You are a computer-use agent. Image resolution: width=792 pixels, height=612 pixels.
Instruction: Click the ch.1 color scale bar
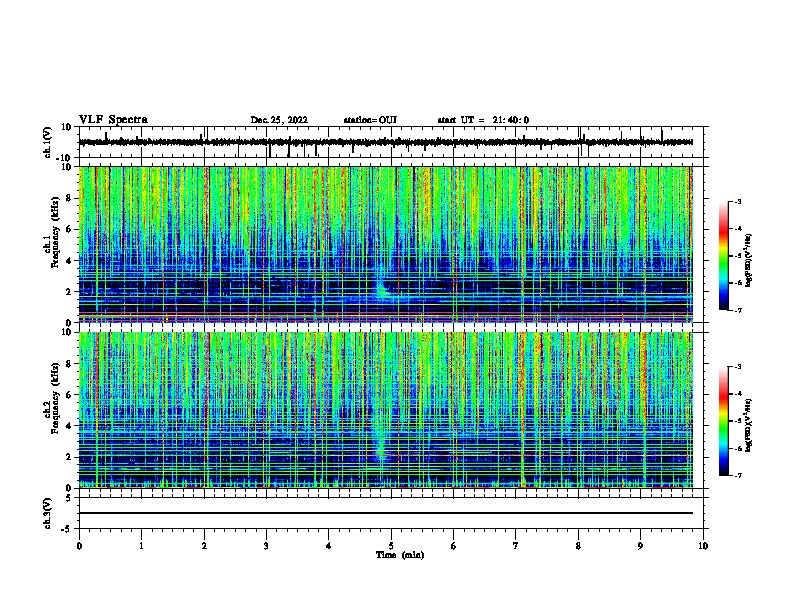tap(724, 256)
